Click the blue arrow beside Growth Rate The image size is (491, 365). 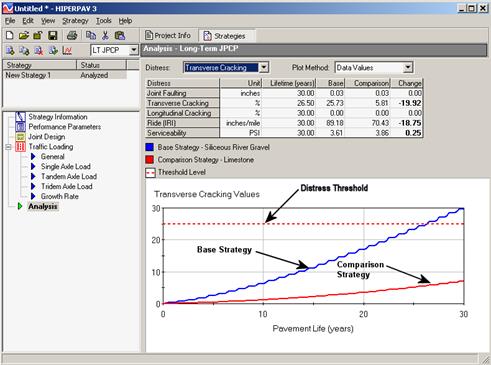click(x=33, y=196)
